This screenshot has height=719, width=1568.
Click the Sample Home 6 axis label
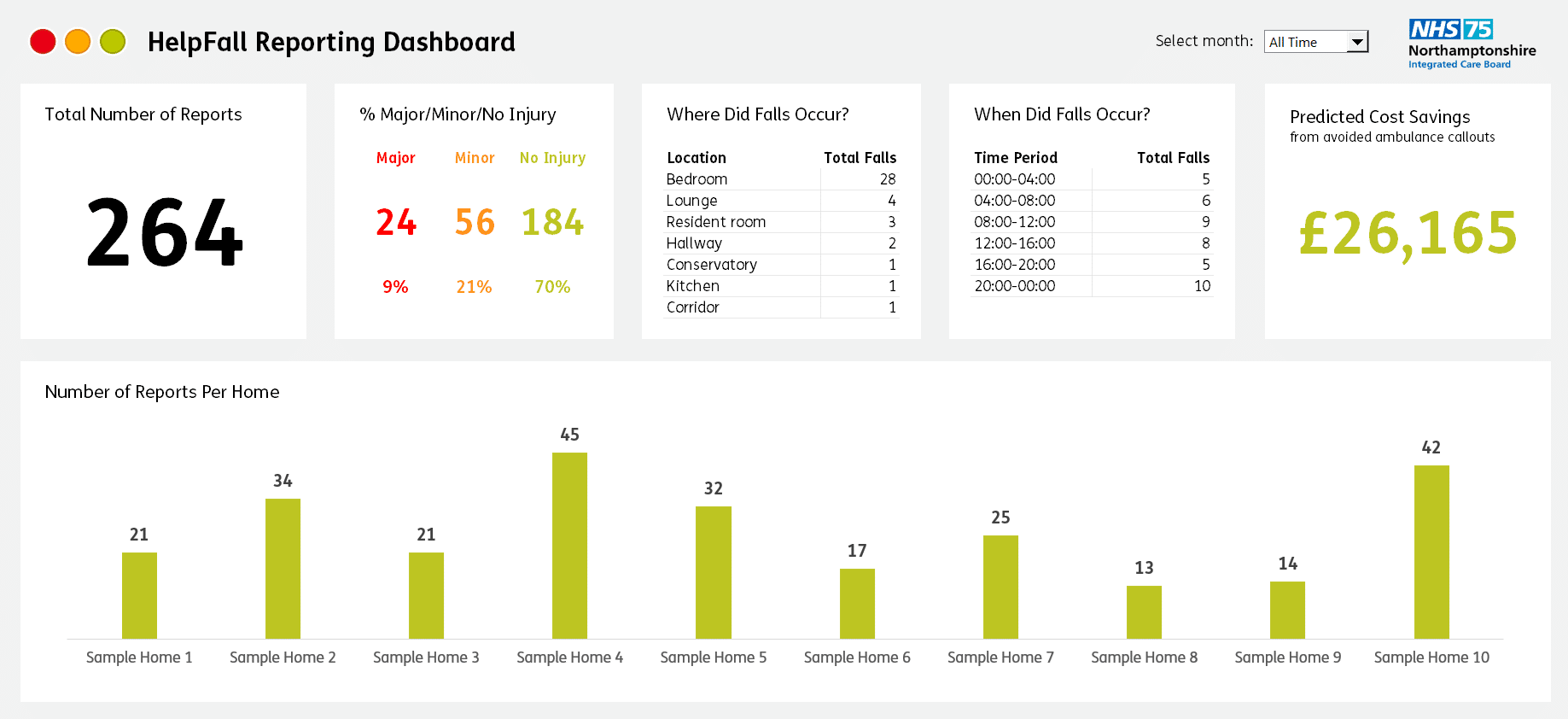click(857, 658)
